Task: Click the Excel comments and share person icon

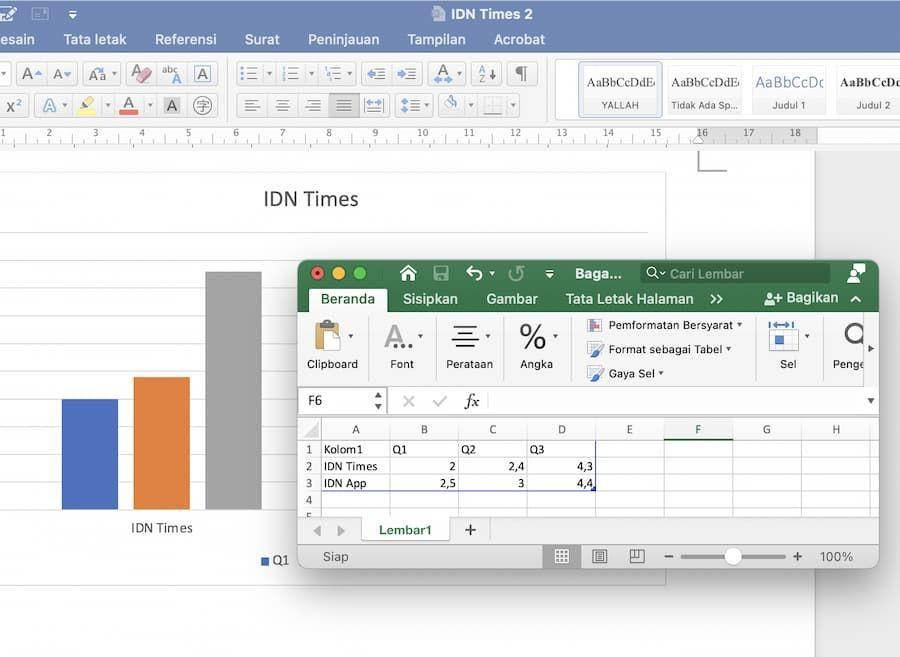Action: [x=856, y=273]
